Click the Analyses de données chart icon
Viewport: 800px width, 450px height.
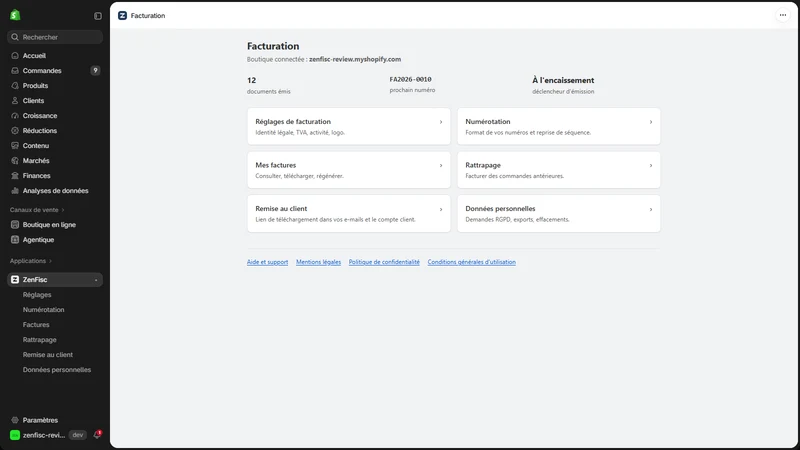pos(15,191)
